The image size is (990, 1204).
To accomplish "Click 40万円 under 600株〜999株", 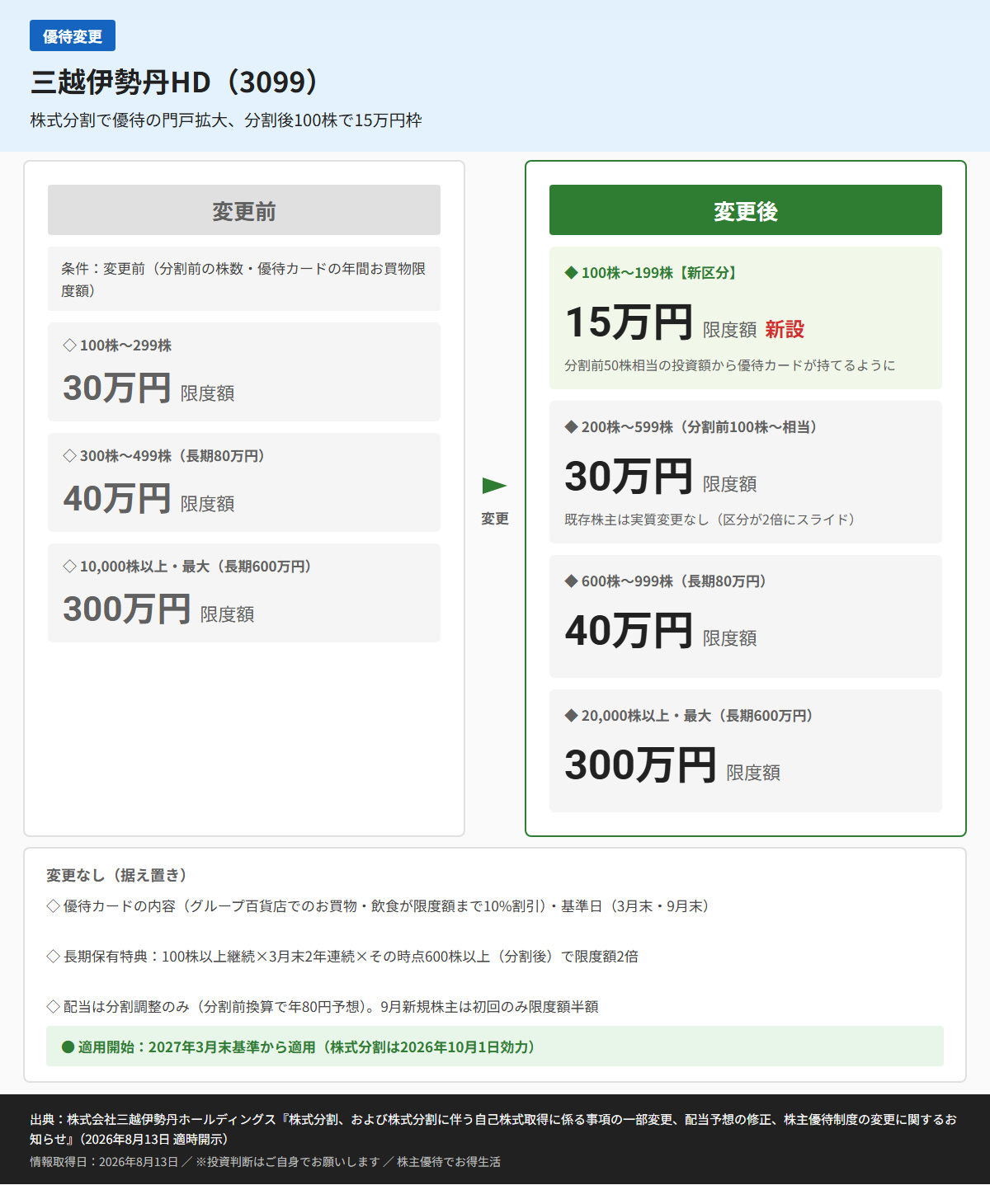I will pyautogui.click(x=629, y=631).
